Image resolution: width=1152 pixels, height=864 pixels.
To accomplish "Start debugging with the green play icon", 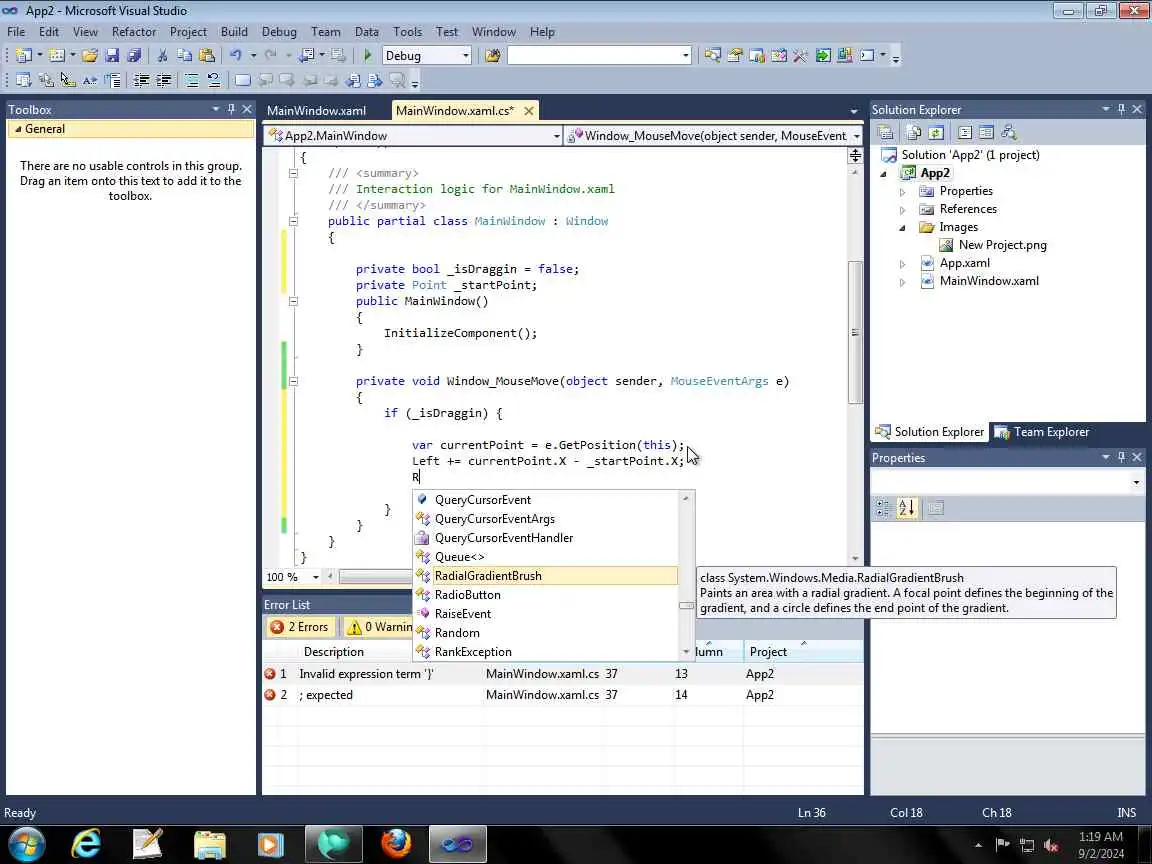I will click(367, 55).
